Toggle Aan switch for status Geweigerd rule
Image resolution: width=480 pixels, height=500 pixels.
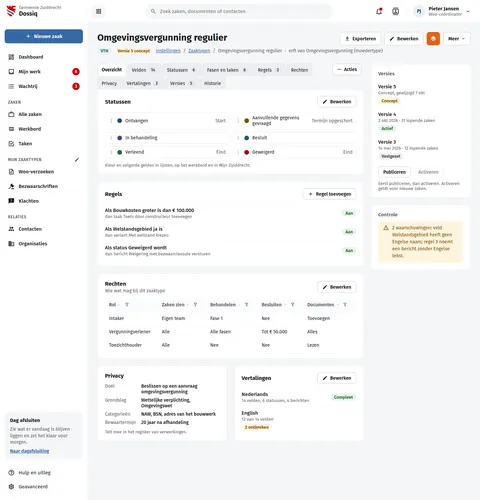point(349,250)
